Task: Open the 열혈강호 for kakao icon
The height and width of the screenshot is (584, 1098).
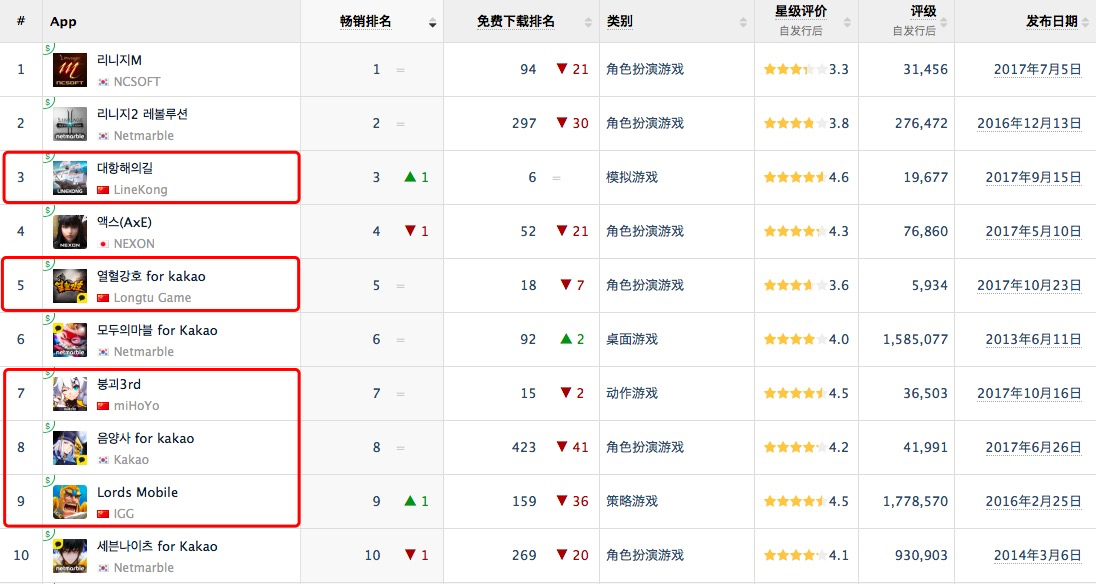Action: coord(70,286)
